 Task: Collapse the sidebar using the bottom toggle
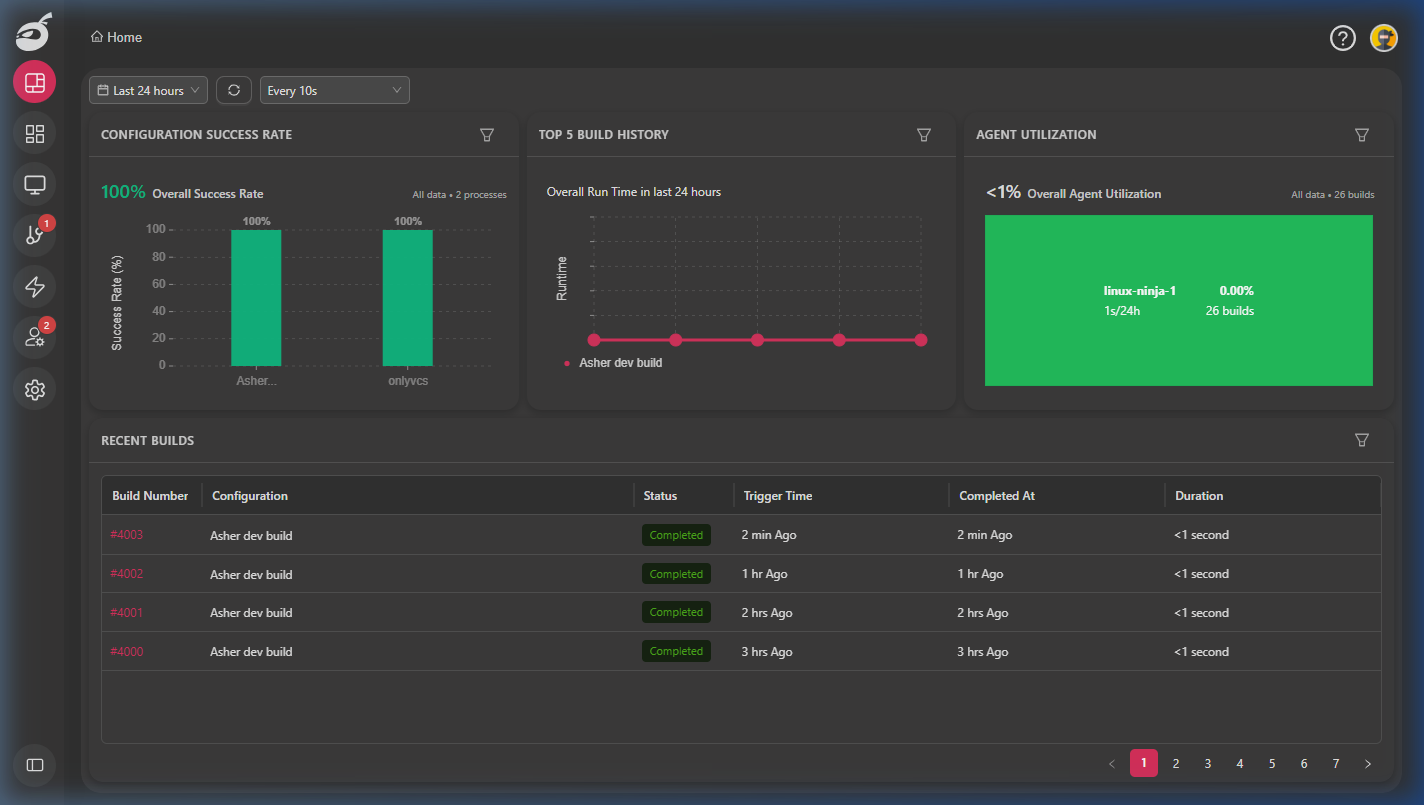tap(34, 765)
